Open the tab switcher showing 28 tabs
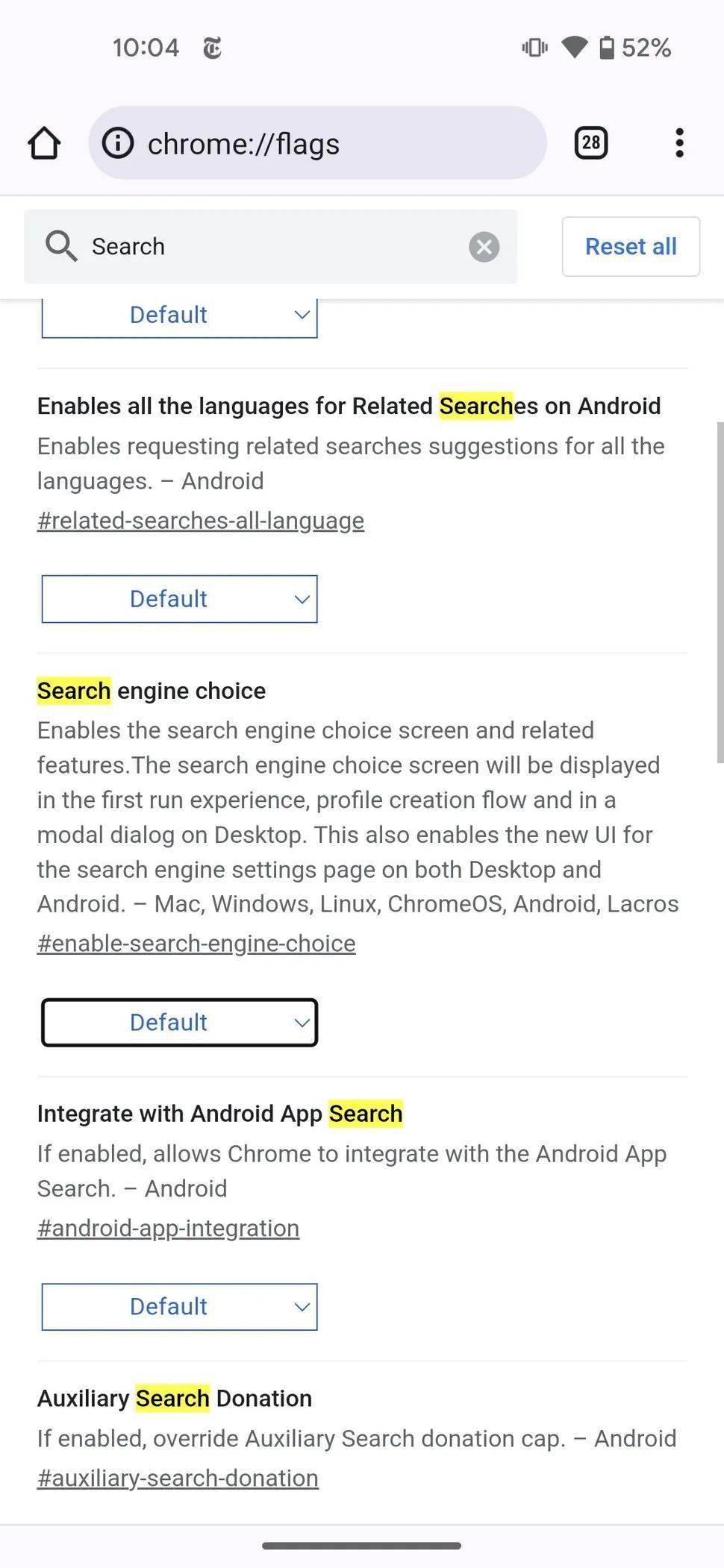 (x=590, y=142)
